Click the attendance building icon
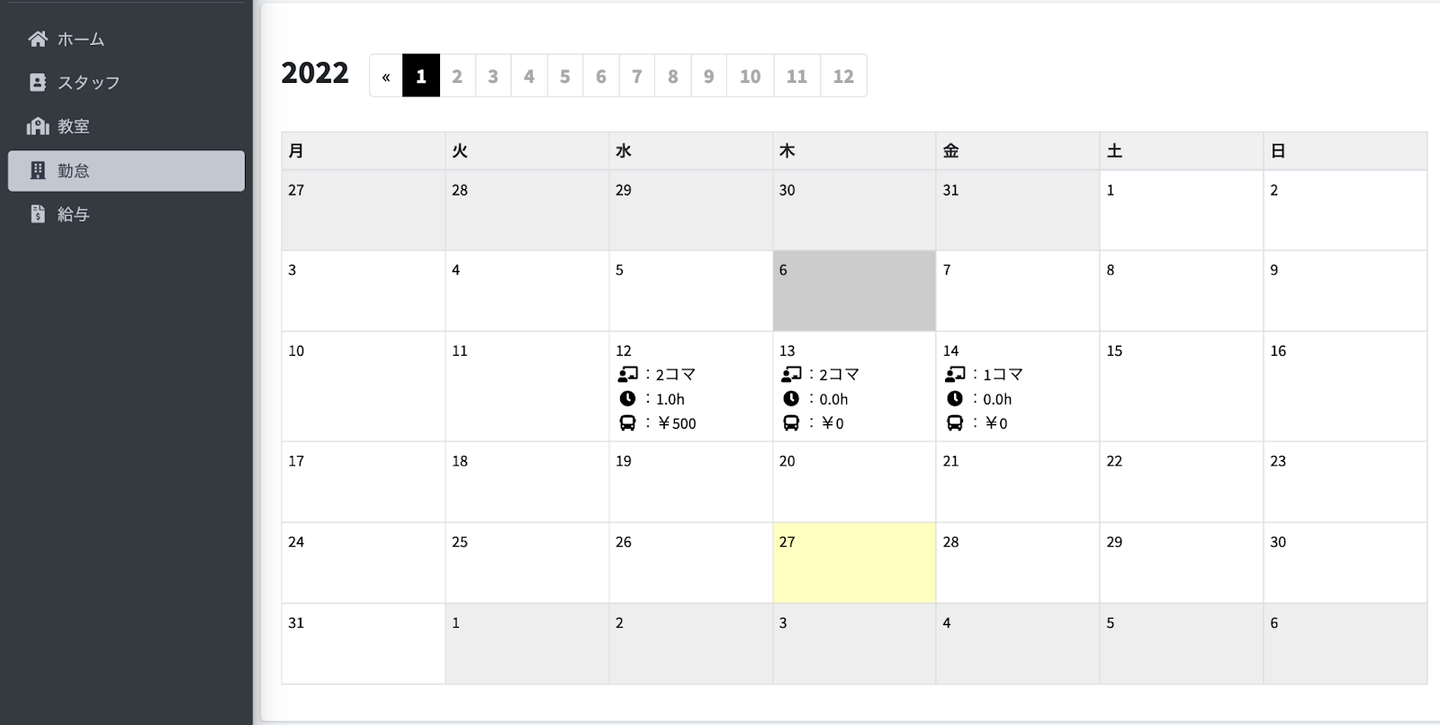This screenshot has width=1440, height=725. pyautogui.click(x=38, y=171)
